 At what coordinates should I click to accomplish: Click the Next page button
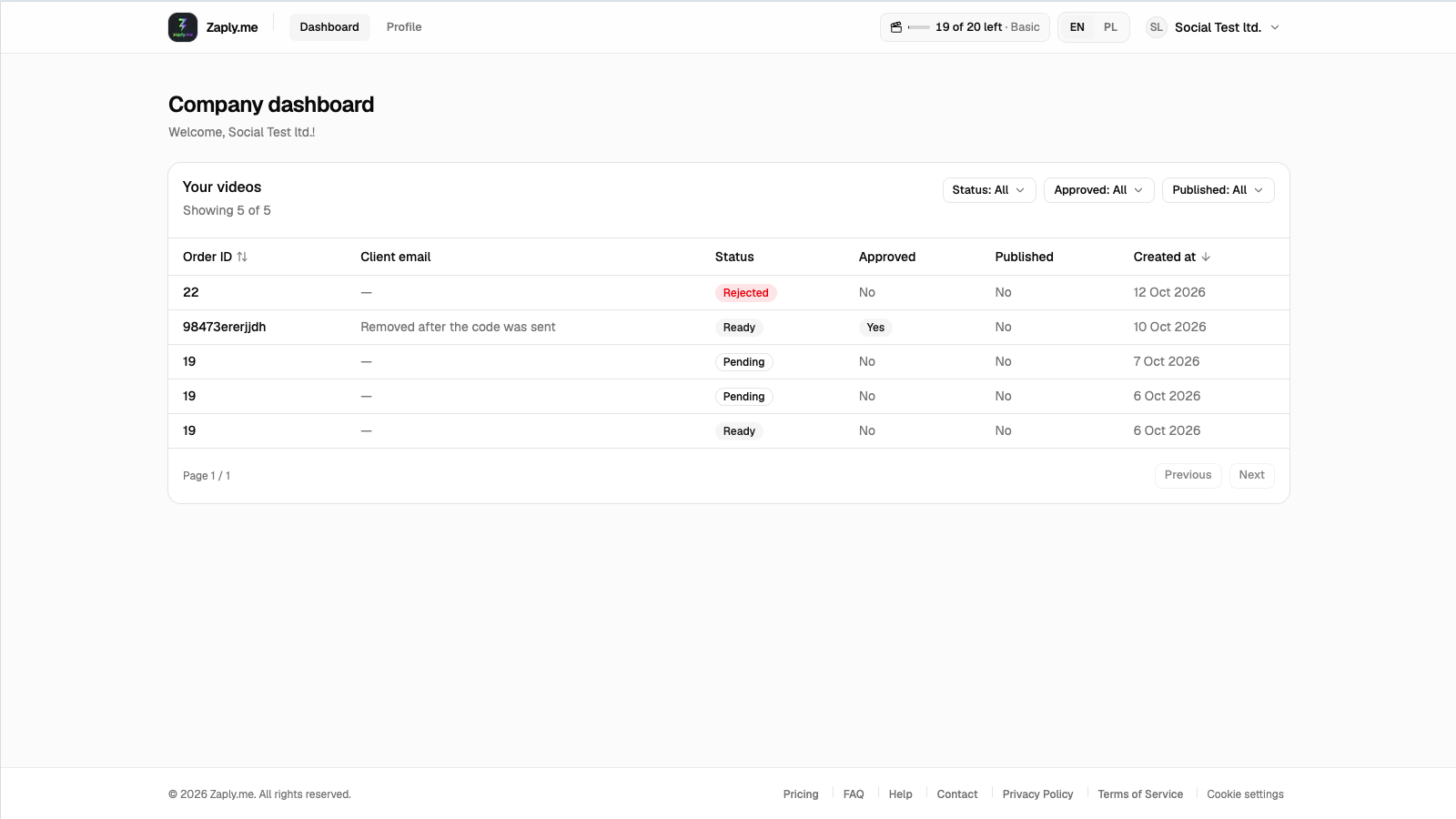pos(1252,475)
